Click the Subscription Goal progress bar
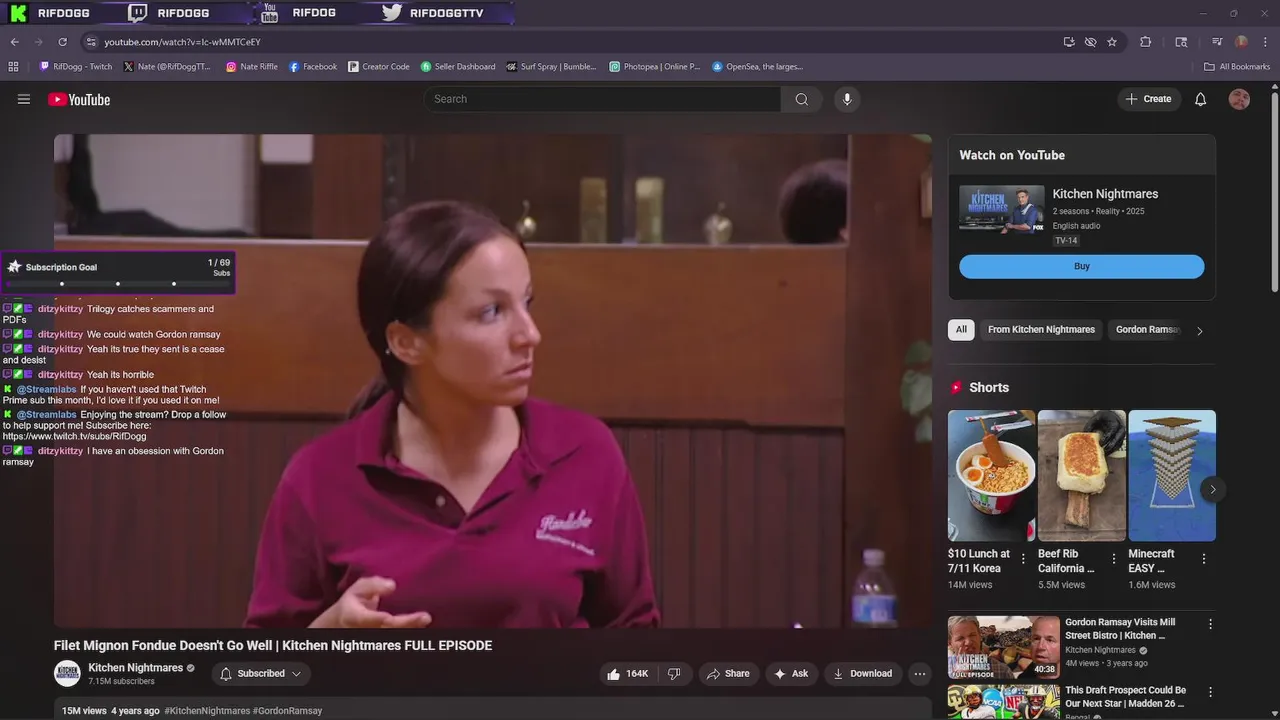 pos(118,284)
